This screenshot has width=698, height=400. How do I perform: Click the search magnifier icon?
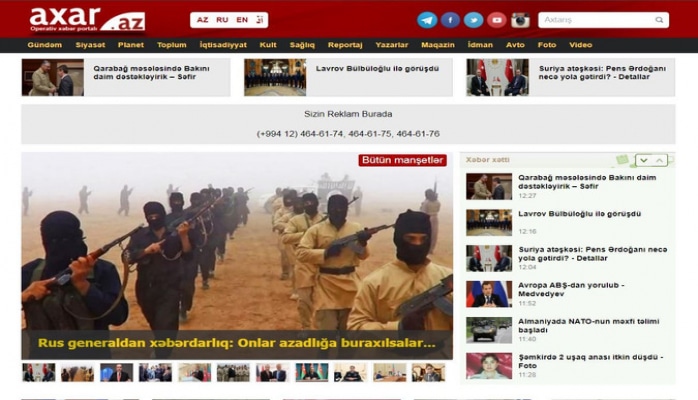pos(660,20)
